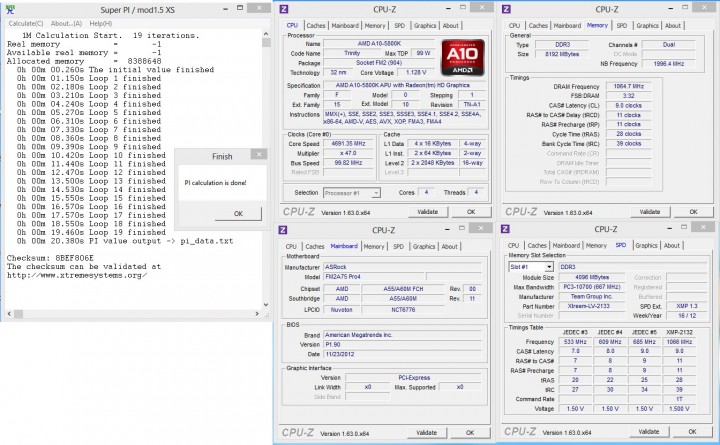
Task: Switch to About tab in CPU window
Action: coord(450,26)
